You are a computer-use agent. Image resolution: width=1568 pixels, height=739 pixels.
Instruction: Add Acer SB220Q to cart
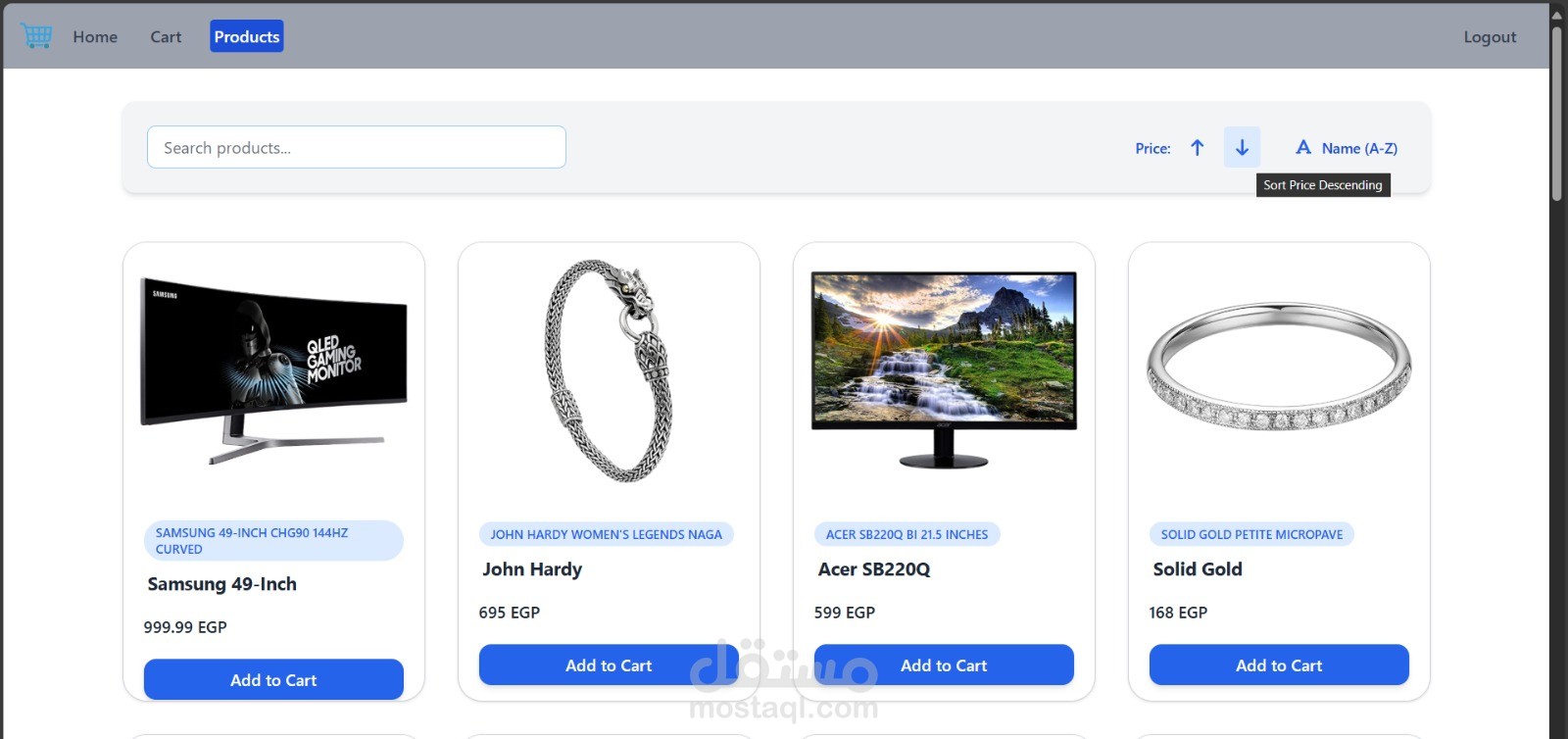click(944, 665)
